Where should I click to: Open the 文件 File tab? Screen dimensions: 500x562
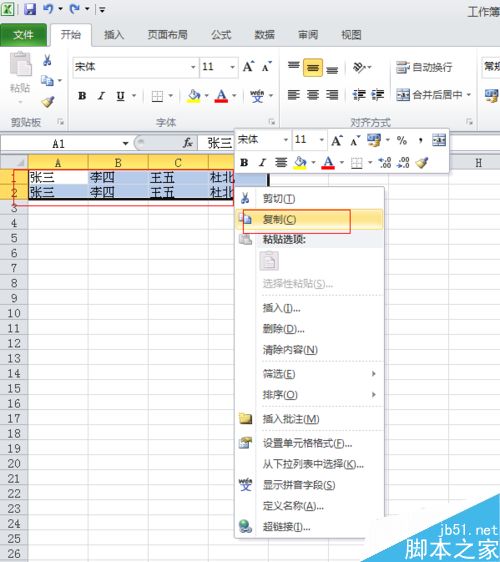point(23,35)
